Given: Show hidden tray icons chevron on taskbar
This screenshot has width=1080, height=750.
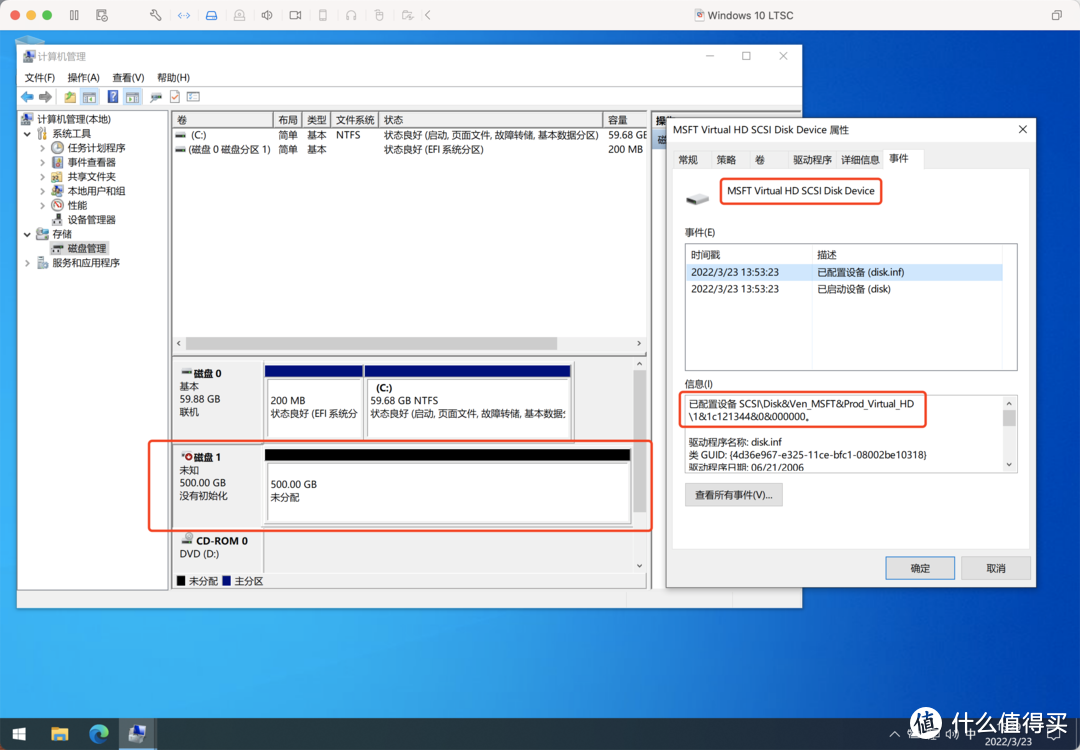Looking at the screenshot, I should pyautogui.click(x=894, y=734).
